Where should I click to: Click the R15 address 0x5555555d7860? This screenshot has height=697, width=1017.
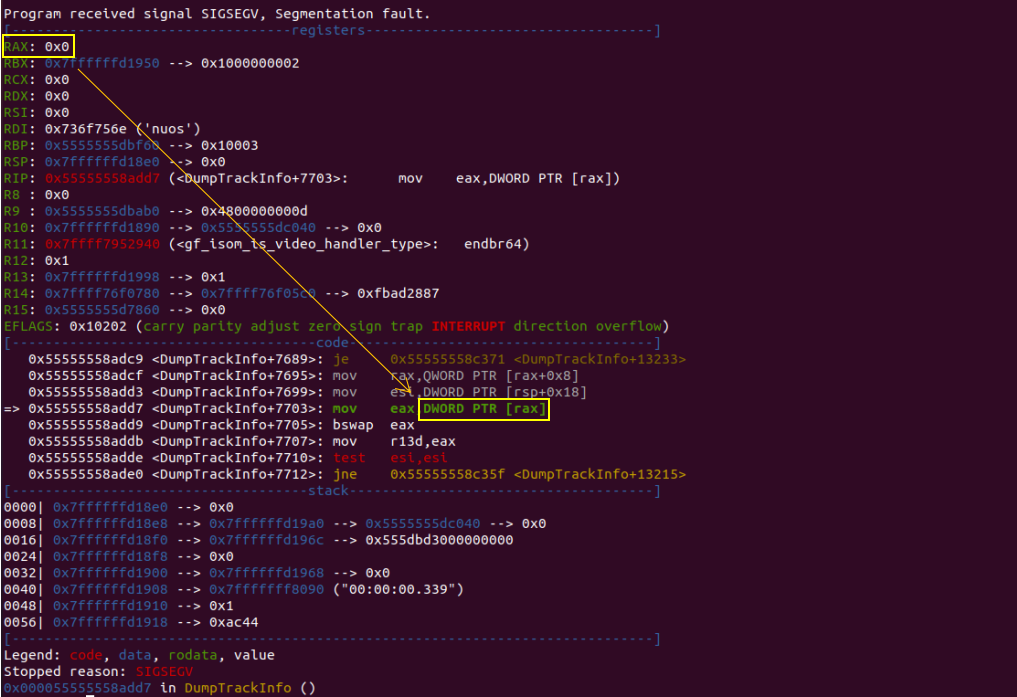click(x=102, y=310)
